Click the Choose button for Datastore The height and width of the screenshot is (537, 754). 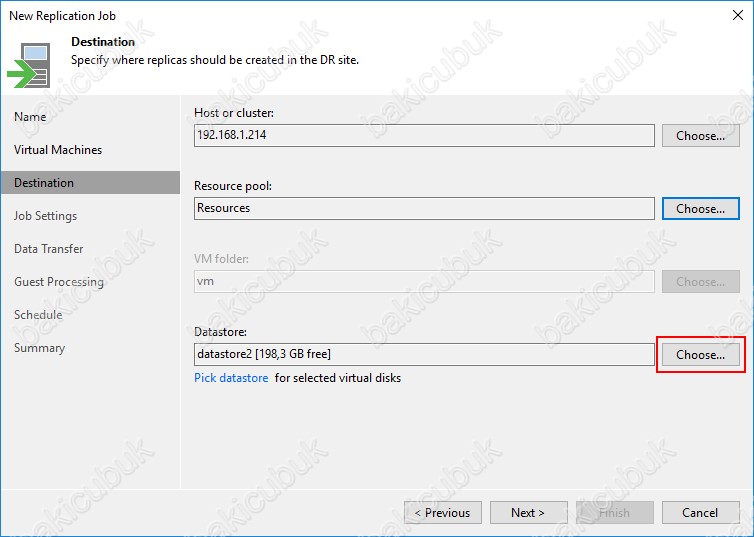tap(701, 355)
